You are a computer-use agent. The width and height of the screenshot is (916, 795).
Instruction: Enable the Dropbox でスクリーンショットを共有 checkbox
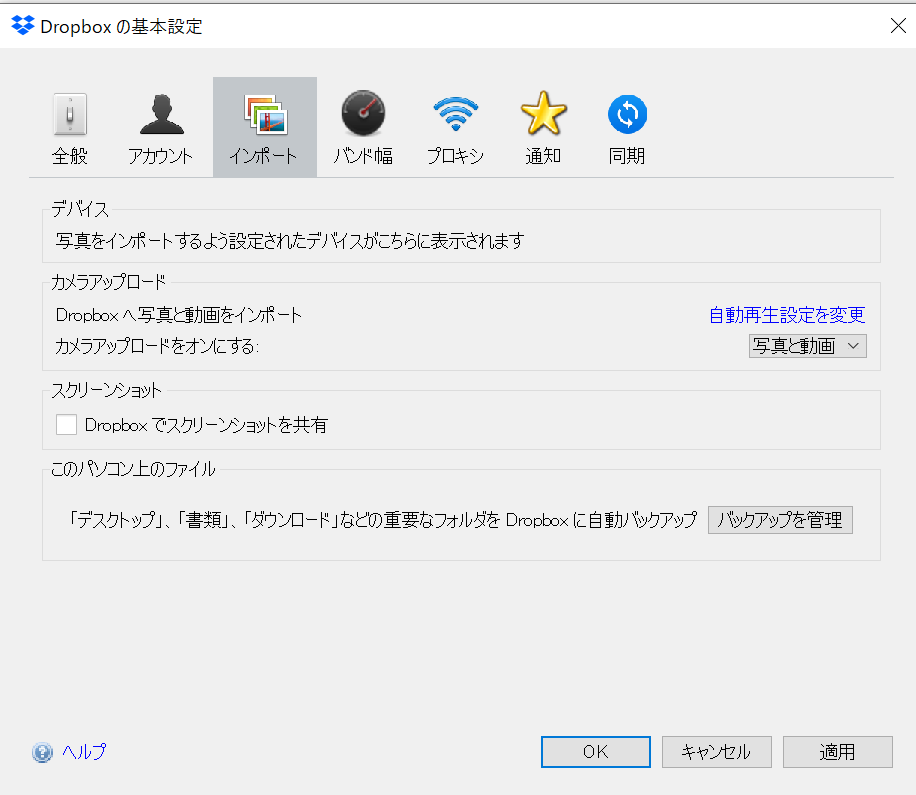pos(67,425)
